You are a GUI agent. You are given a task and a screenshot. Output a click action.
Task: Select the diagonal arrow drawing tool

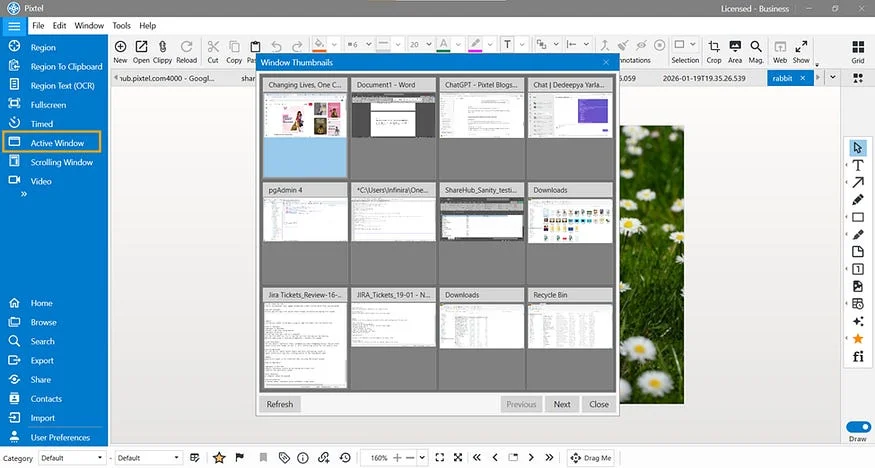[x=858, y=182]
